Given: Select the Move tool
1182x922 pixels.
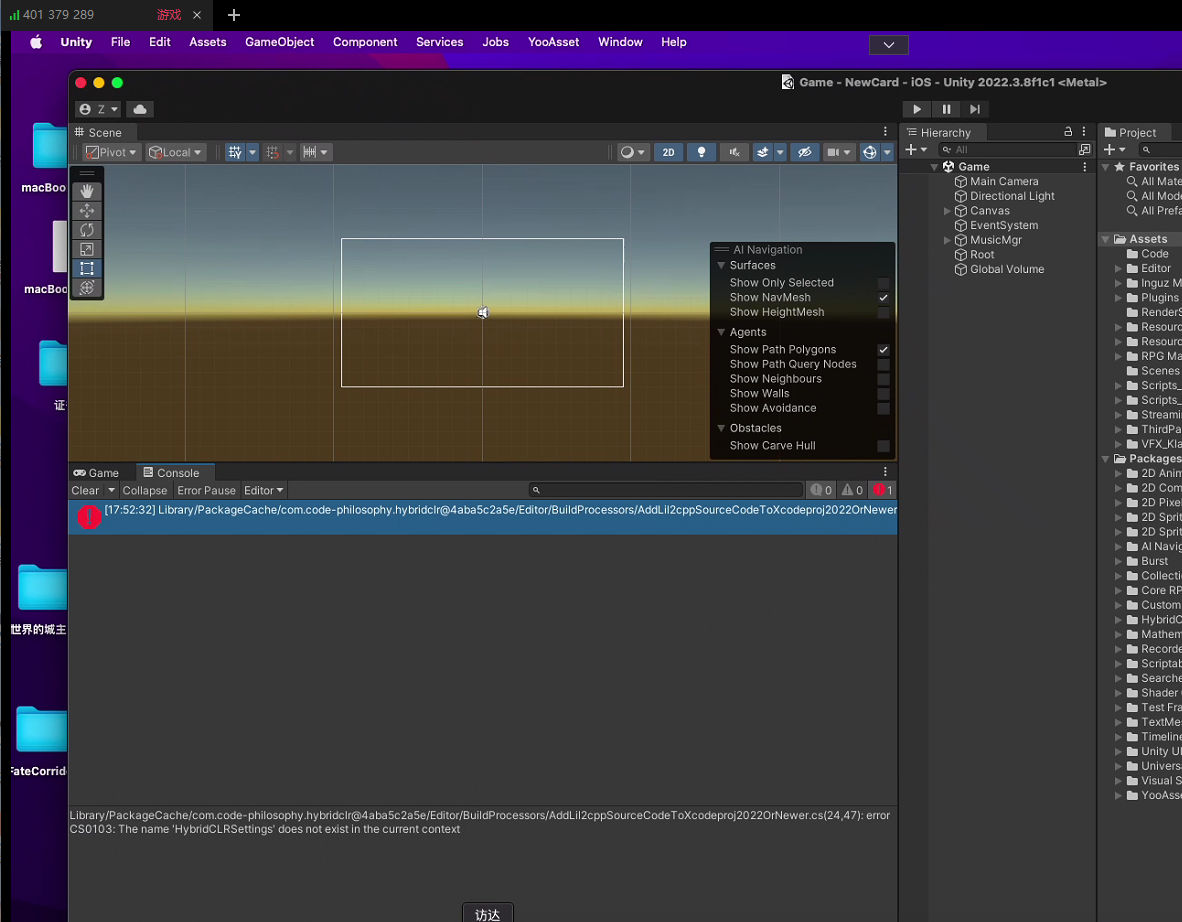Looking at the screenshot, I should click(x=87, y=211).
